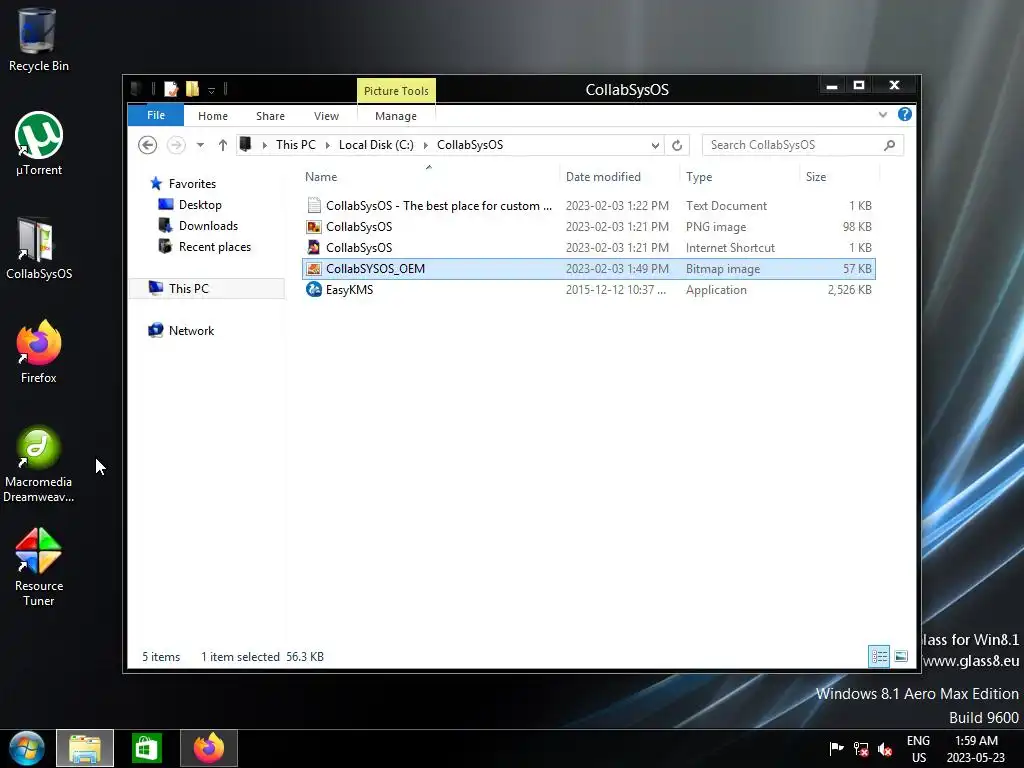Image resolution: width=1024 pixels, height=768 pixels.
Task: Click the Firefox taskbar button
Action: [x=209, y=748]
